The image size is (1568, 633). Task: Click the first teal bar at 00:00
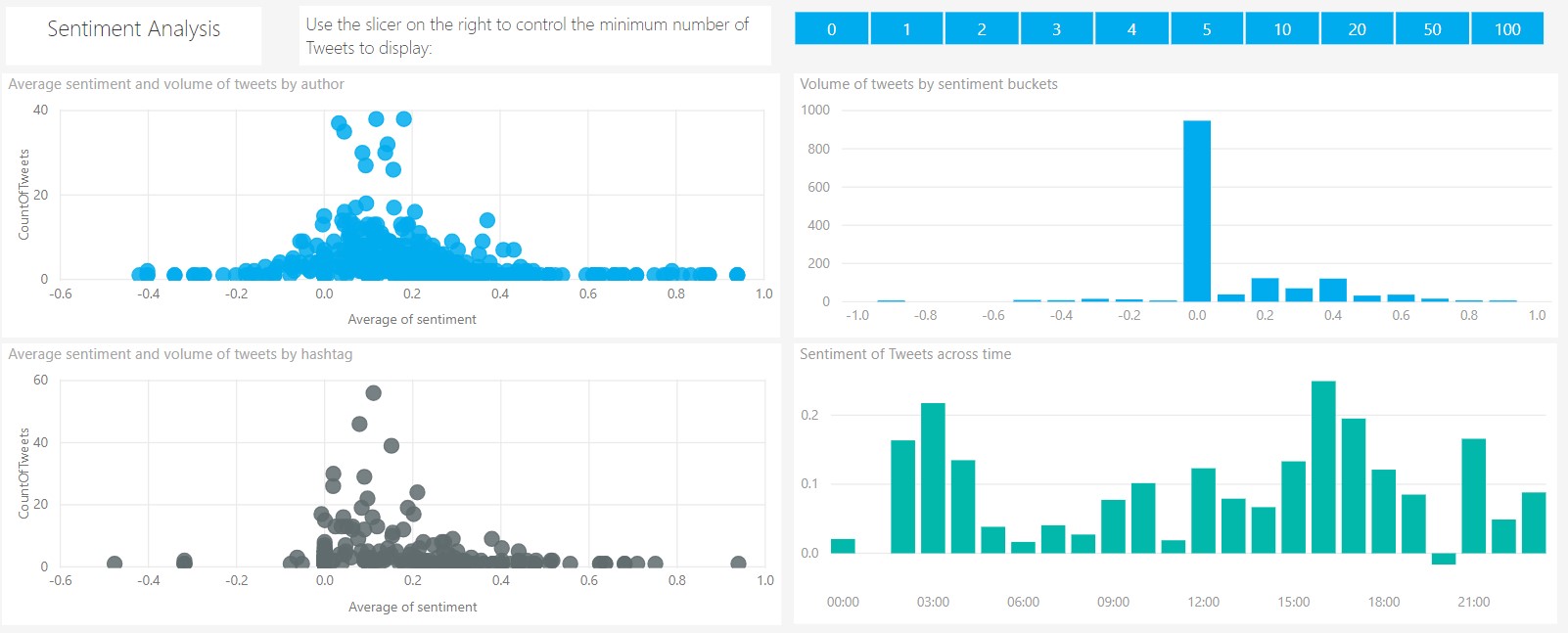pyautogui.click(x=843, y=546)
